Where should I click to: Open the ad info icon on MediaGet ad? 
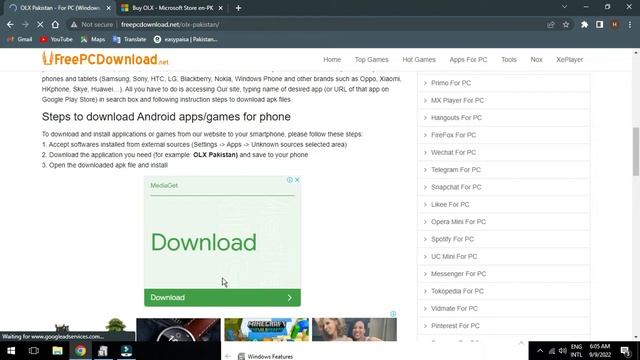click(x=289, y=180)
